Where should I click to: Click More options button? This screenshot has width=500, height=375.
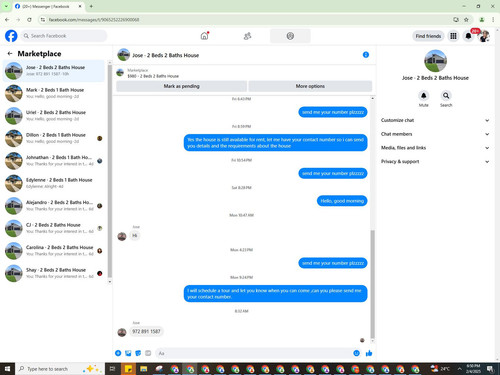click(x=310, y=86)
